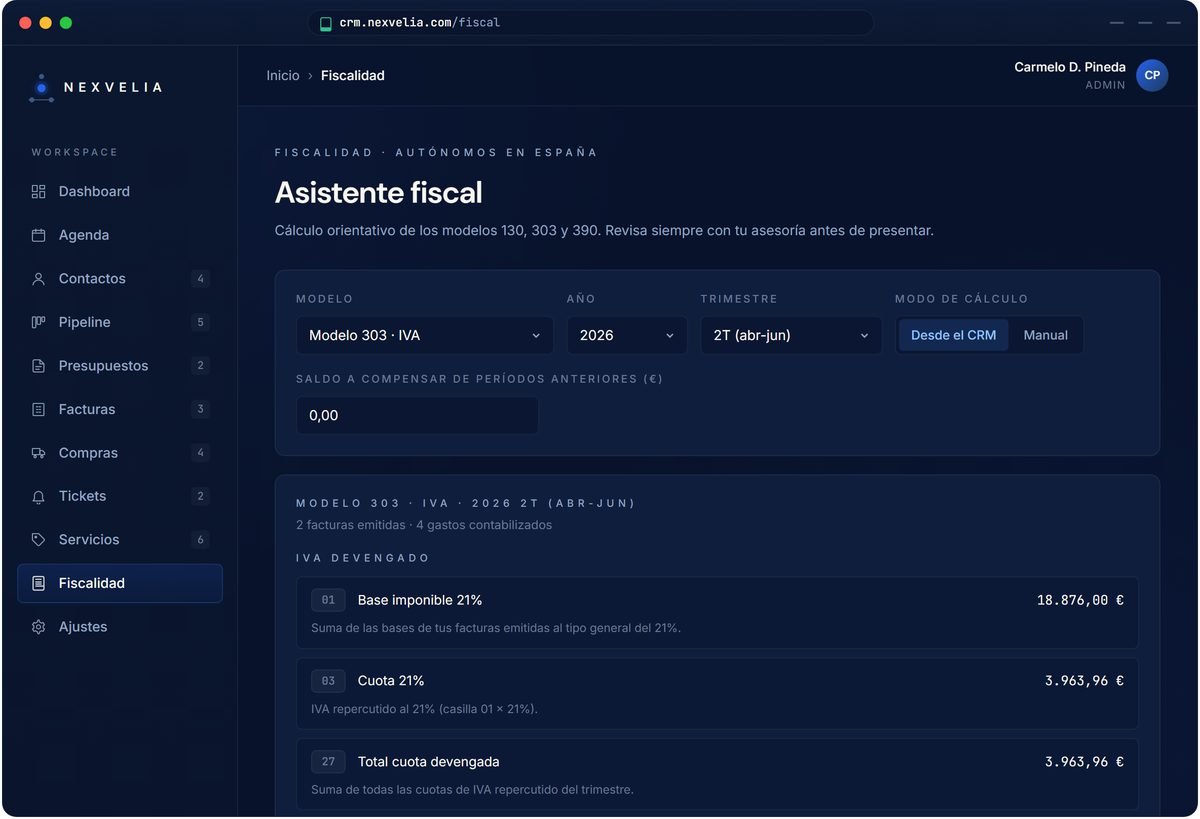This screenshot has width=1200, height=819.
Task: Open the Modelo 303 · IVA dropdown
Action: [425, 335]
